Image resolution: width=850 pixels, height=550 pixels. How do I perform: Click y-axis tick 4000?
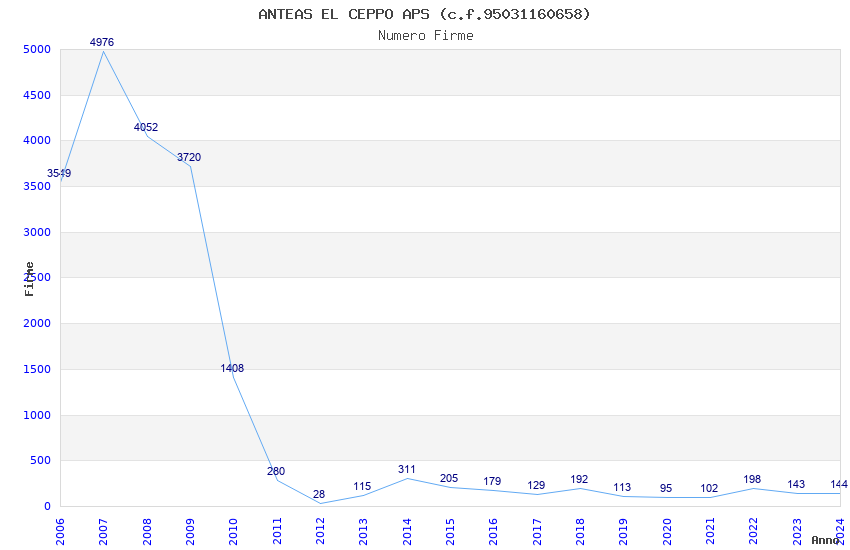[x=37, y=140]
